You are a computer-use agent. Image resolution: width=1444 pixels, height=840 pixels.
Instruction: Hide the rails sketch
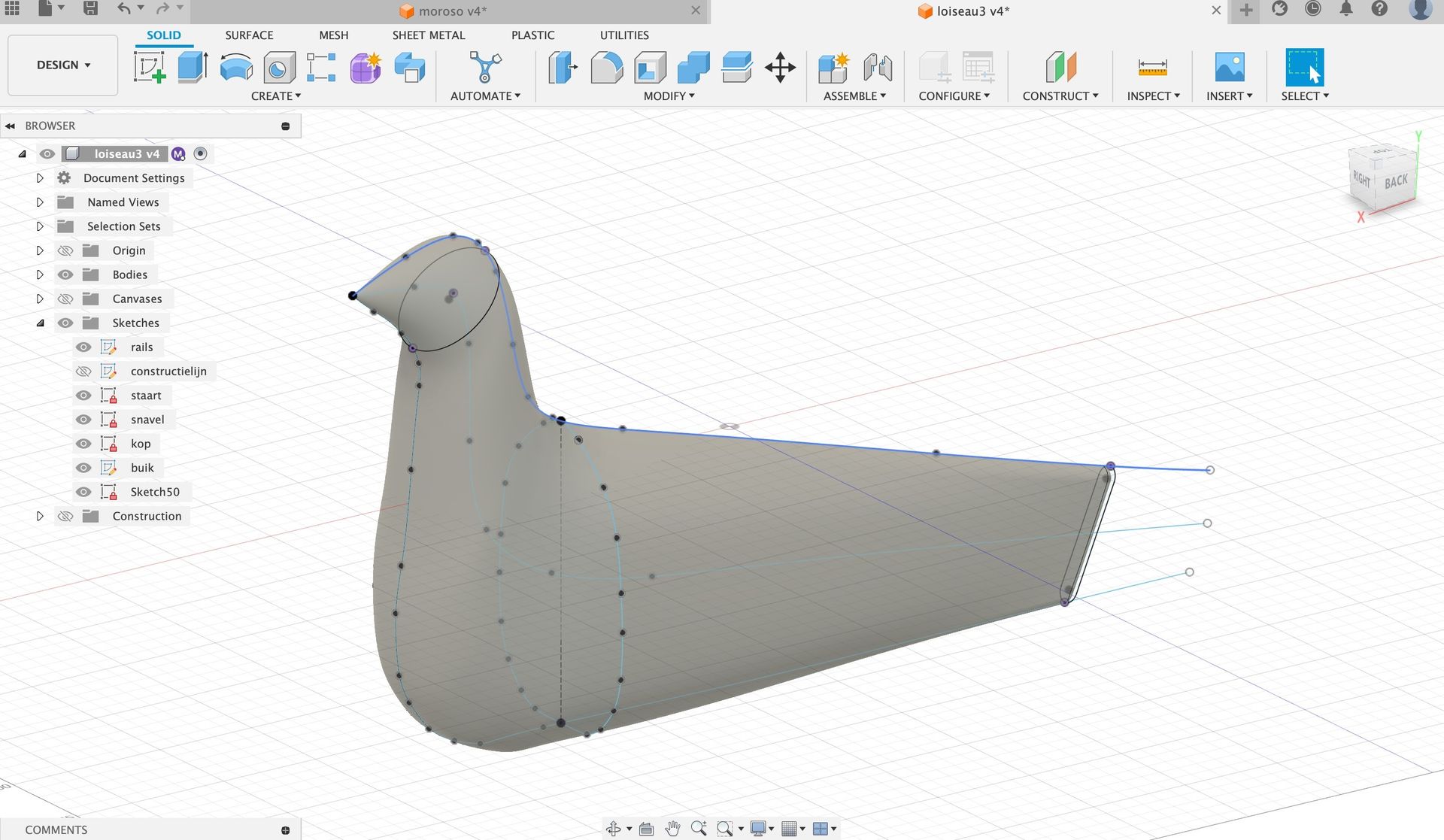tap(83, 347)
